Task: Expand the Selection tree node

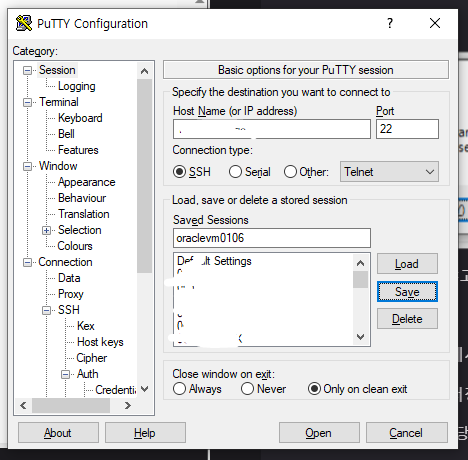Action: point(46,230)
